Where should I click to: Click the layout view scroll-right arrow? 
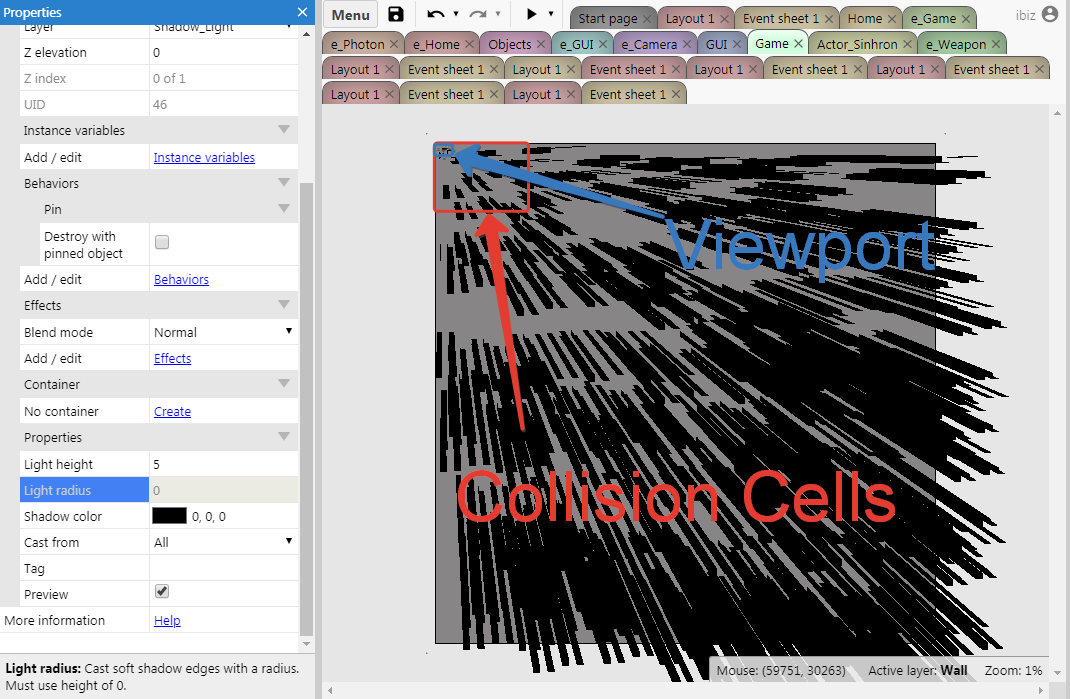(x=1042, y=691)
